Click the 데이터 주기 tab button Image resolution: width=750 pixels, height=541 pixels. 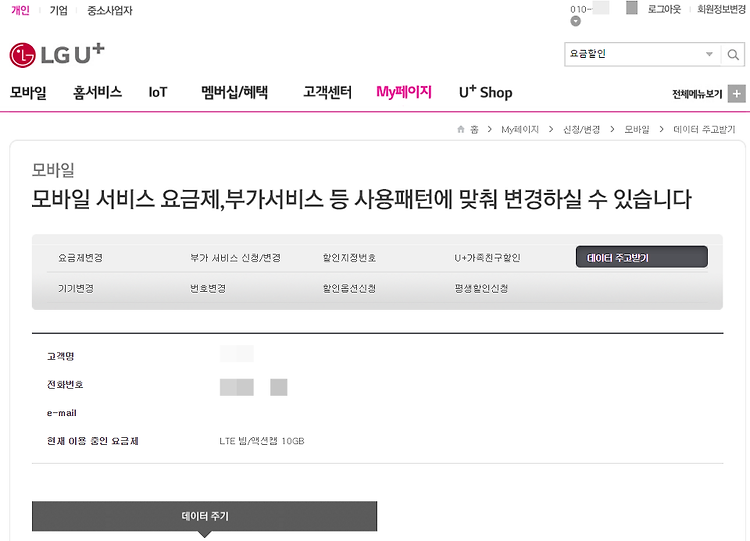click(x=204, y=516)
